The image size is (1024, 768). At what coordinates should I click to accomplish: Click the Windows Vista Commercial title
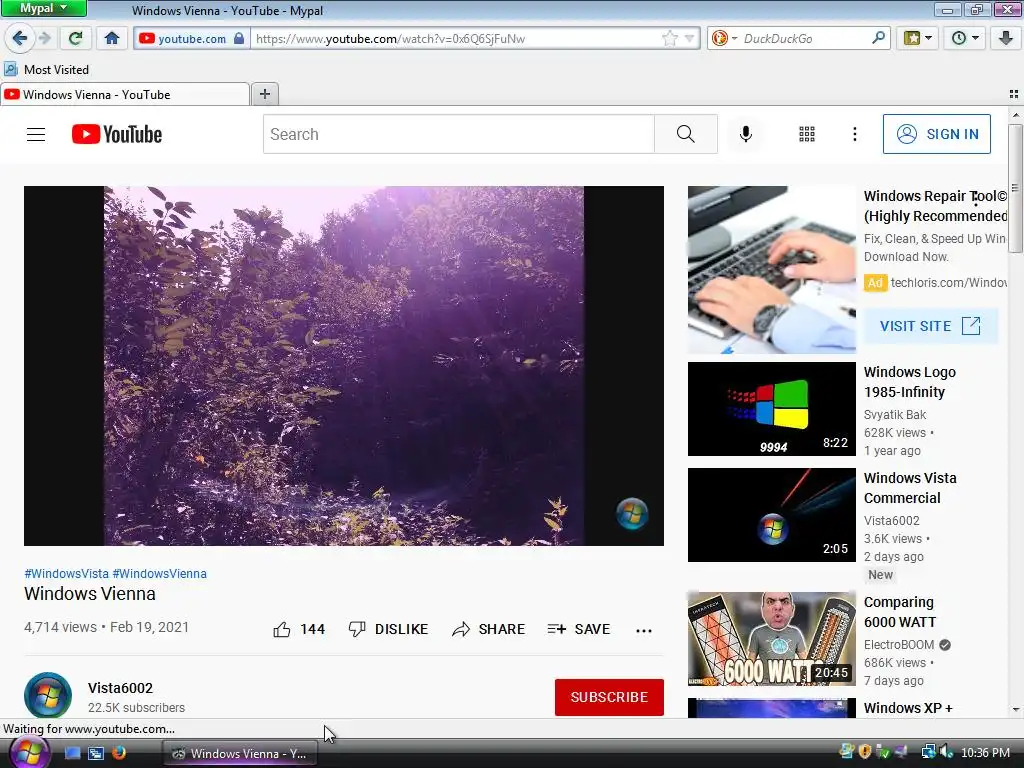[x=910, y=488]
